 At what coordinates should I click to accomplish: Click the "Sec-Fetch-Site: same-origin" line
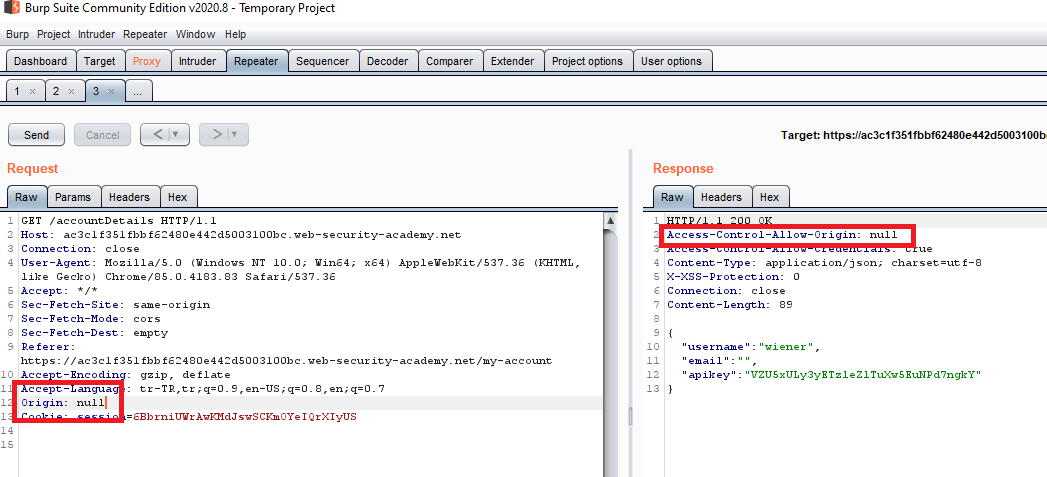click(x=116, y=305)
